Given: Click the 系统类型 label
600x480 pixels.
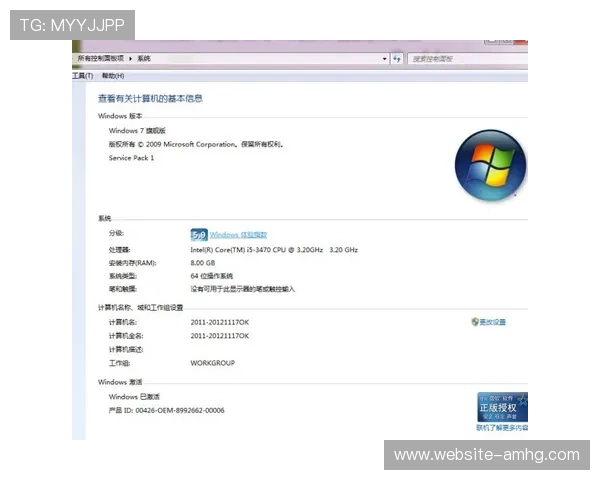Looking at the screenshot, I should (122, 276).
